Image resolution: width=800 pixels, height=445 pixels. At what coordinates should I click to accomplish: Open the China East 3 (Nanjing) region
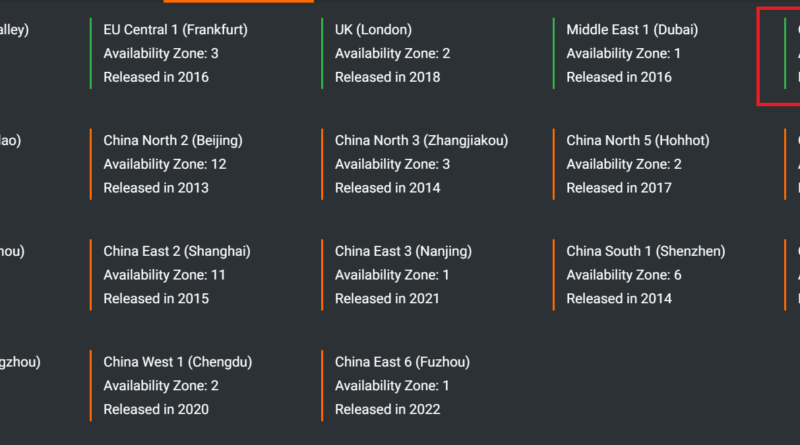coord(403,252)
